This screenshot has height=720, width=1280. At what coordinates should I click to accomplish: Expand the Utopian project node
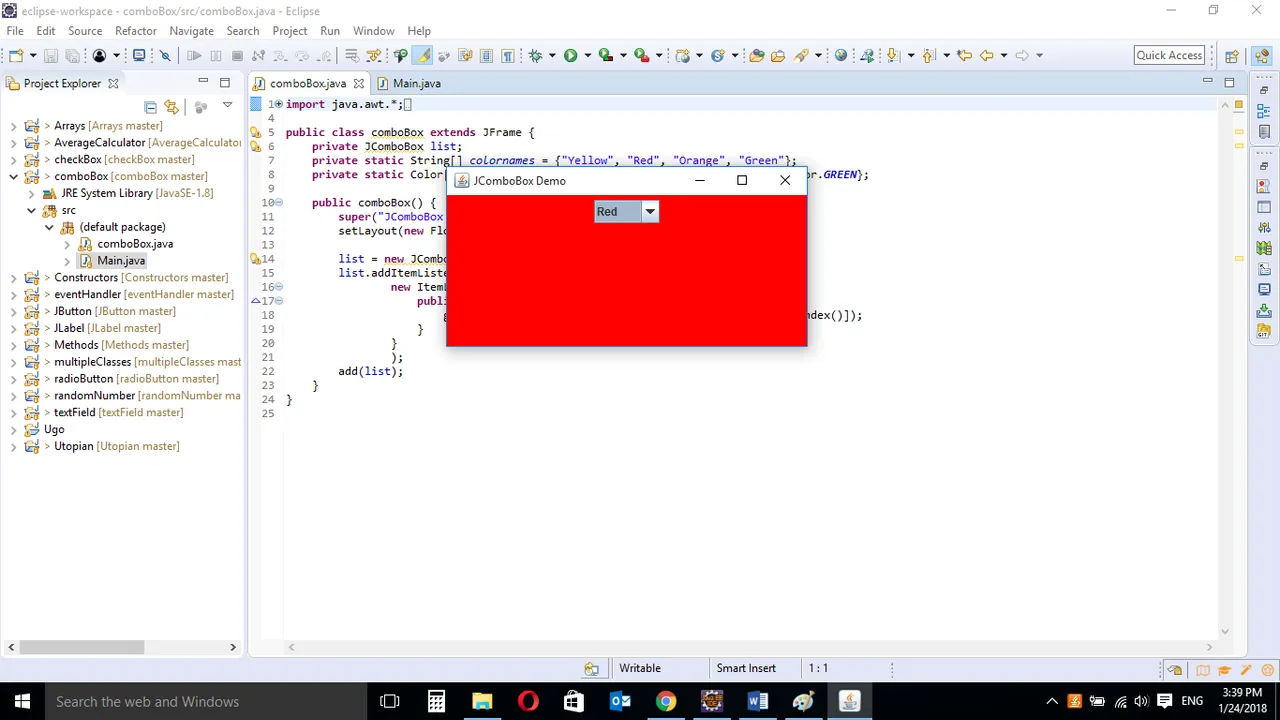pyautogui.click(x=14, y=446)
